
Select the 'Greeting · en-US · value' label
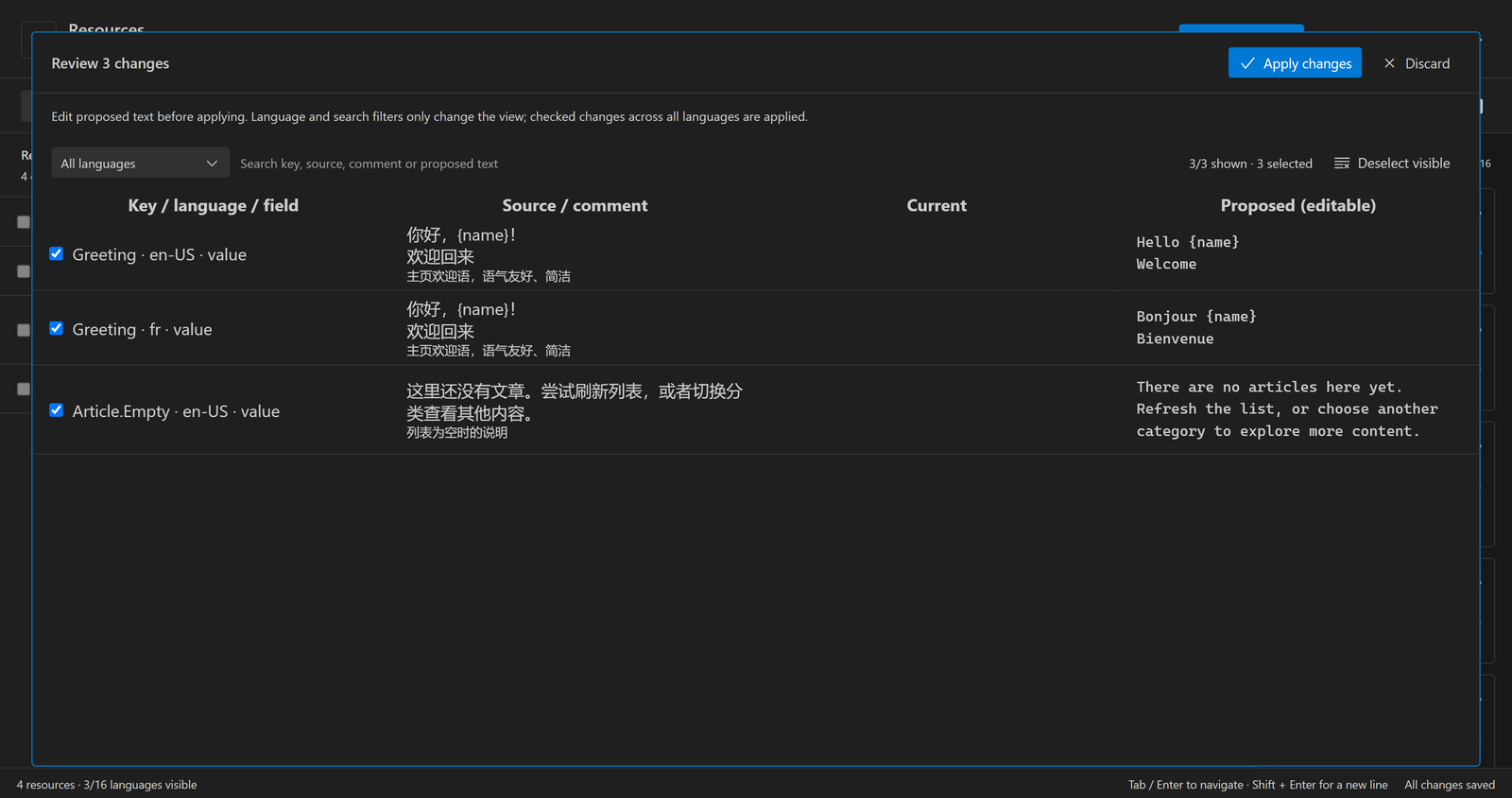[159, 254]
